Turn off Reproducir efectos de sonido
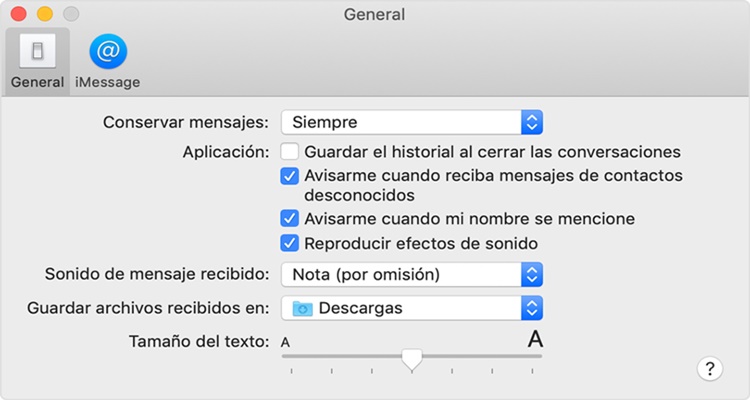 290,243
